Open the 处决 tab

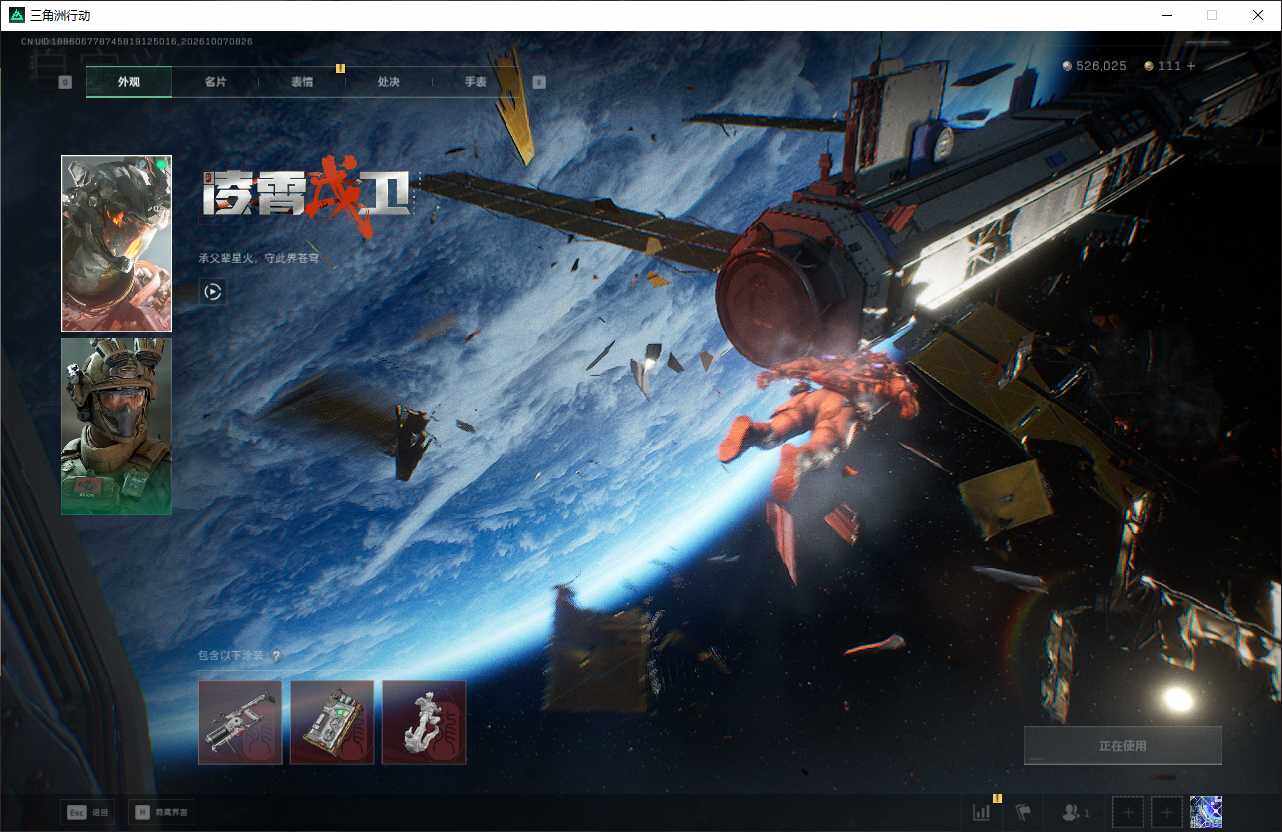(389, 82)
